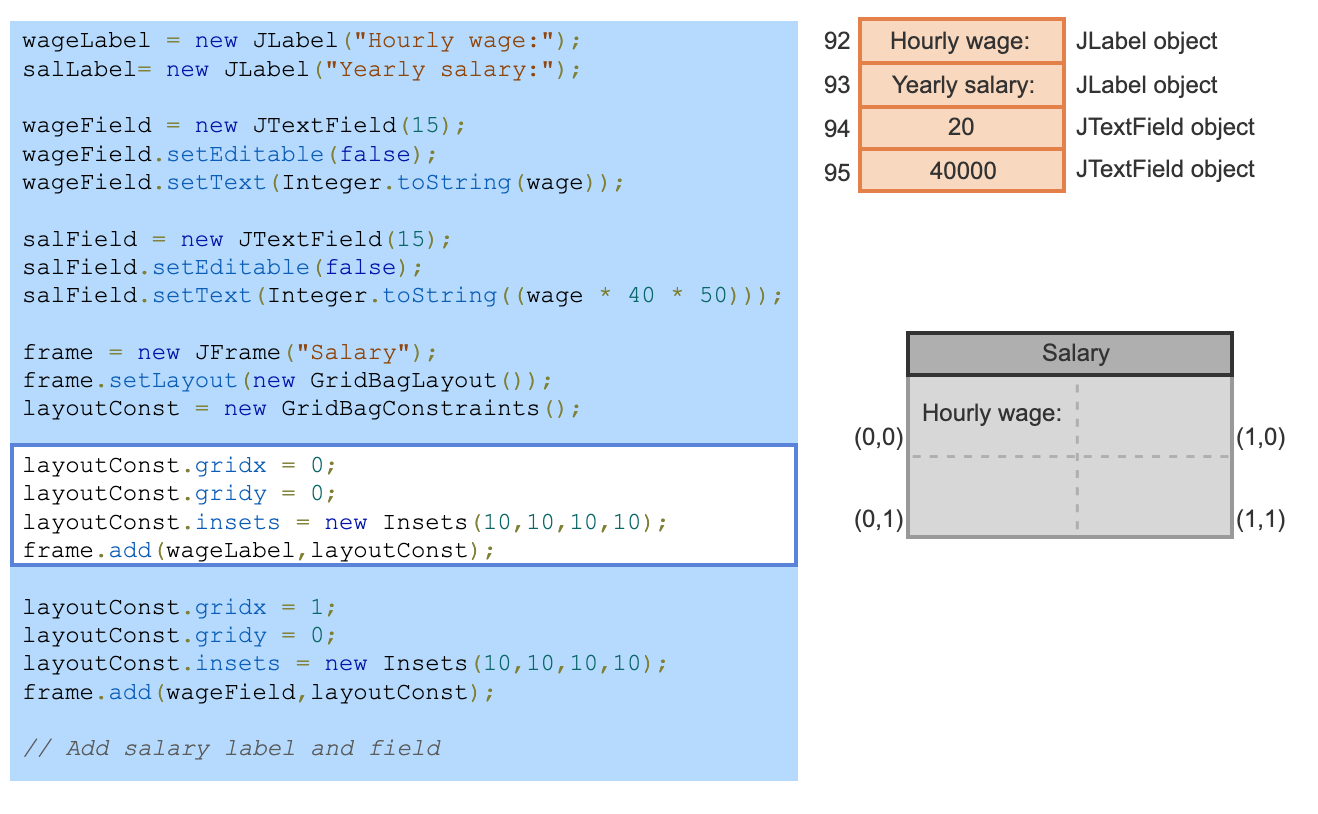
Task: Click frame.setLayout(new GridBagLayout()) line
Action: pos(287,380)
